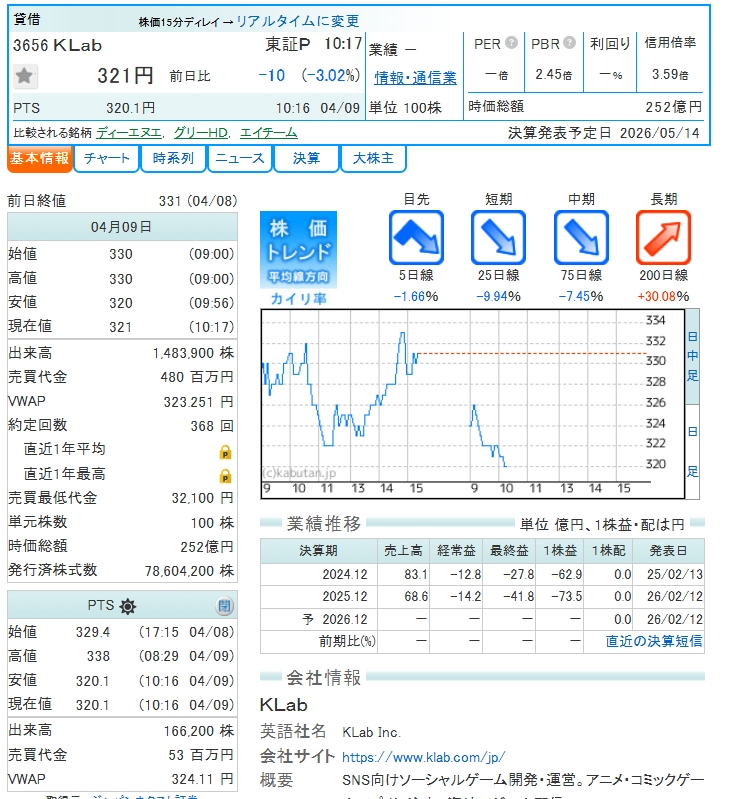This screenshot has height=799, width=733.
Task: Click the -9.94% 25日線 deviation value
Action: pyautogui.click(x=498, y=296)
